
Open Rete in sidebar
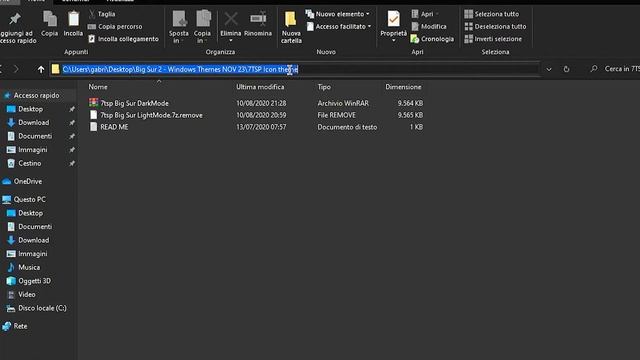[x=20, y=326]
